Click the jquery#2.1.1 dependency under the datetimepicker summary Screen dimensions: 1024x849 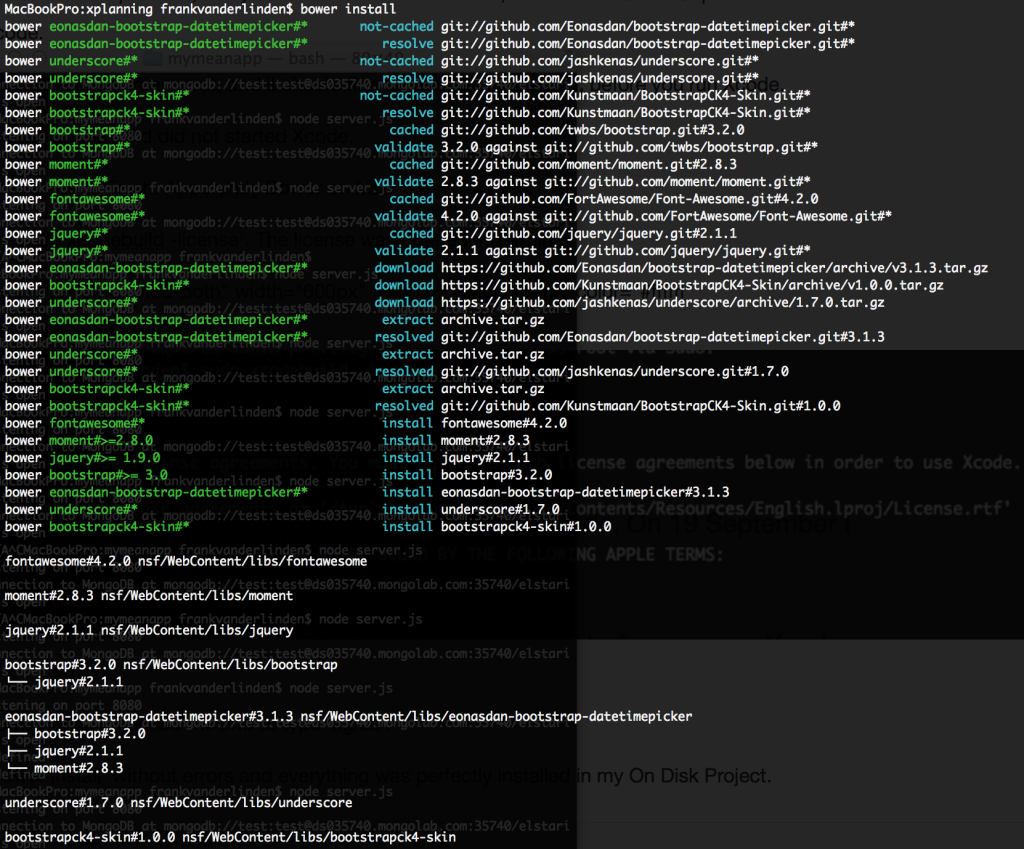coord(79,752)
